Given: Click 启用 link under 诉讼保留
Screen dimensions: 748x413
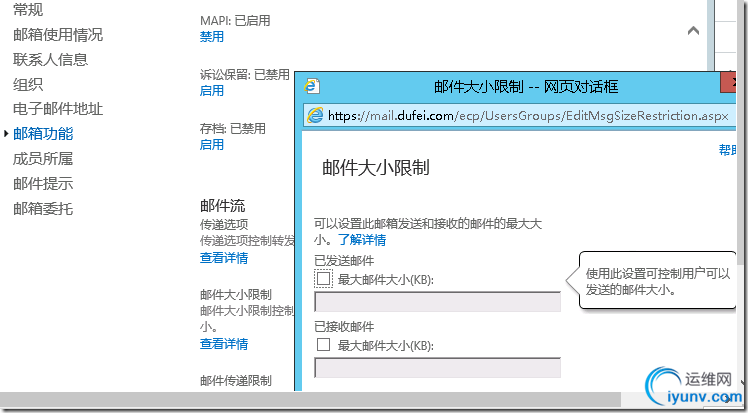Looking at the screenshot, I should (x=212, y=91).
